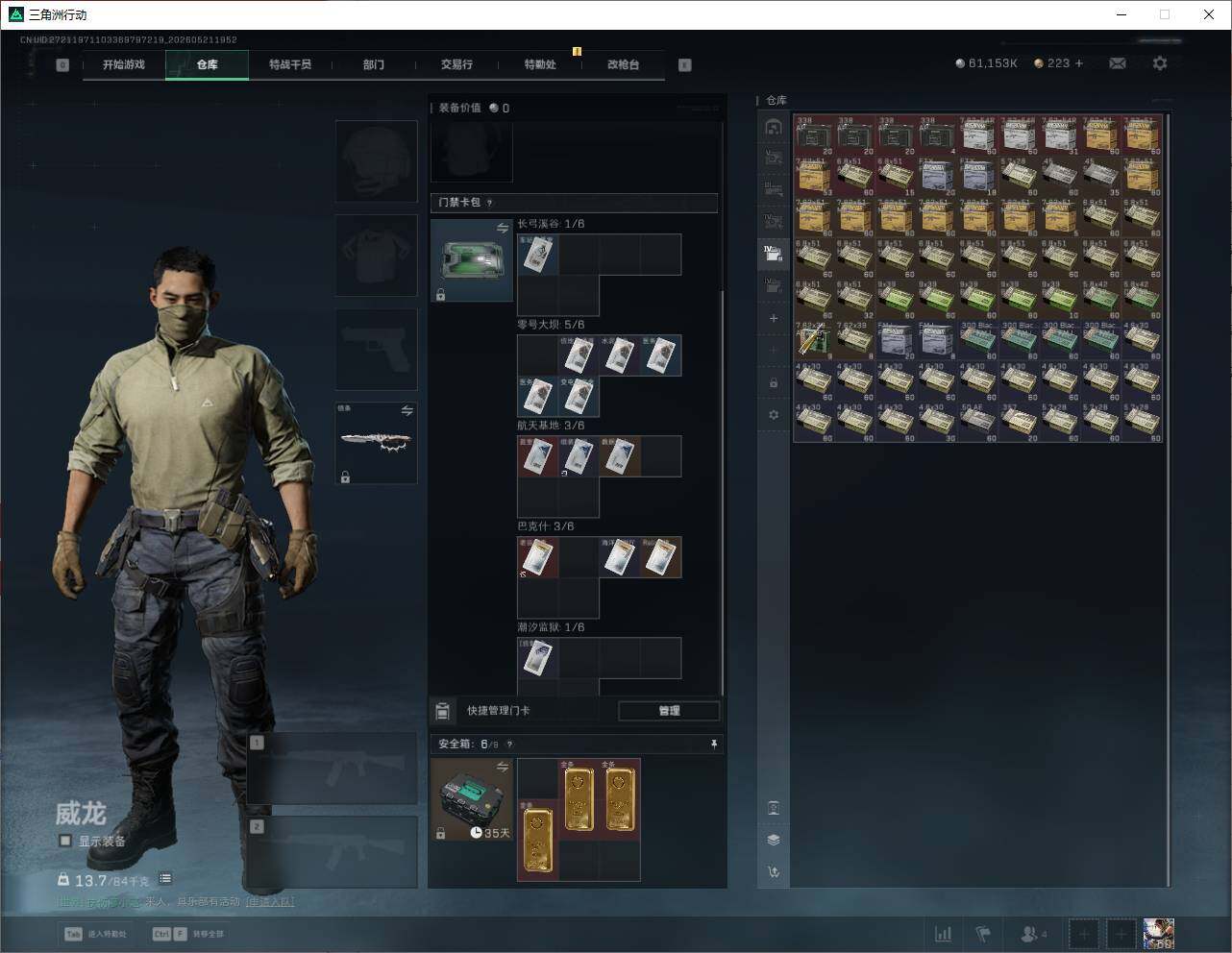Click the 管理 button
This screenshot has height=953, width=1232.
click(669, 711)
